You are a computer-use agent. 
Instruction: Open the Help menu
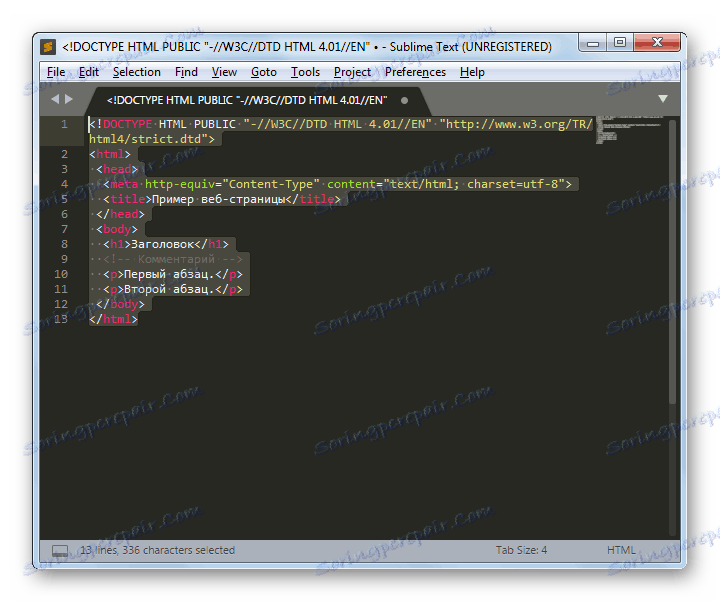(472, 73)
